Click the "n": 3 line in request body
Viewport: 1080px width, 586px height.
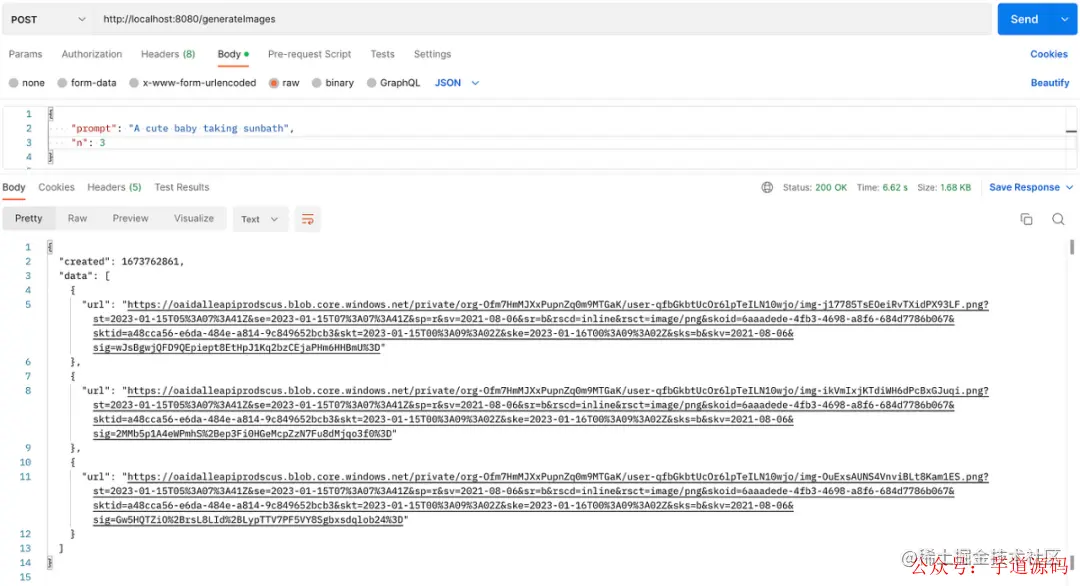[88, 143]
